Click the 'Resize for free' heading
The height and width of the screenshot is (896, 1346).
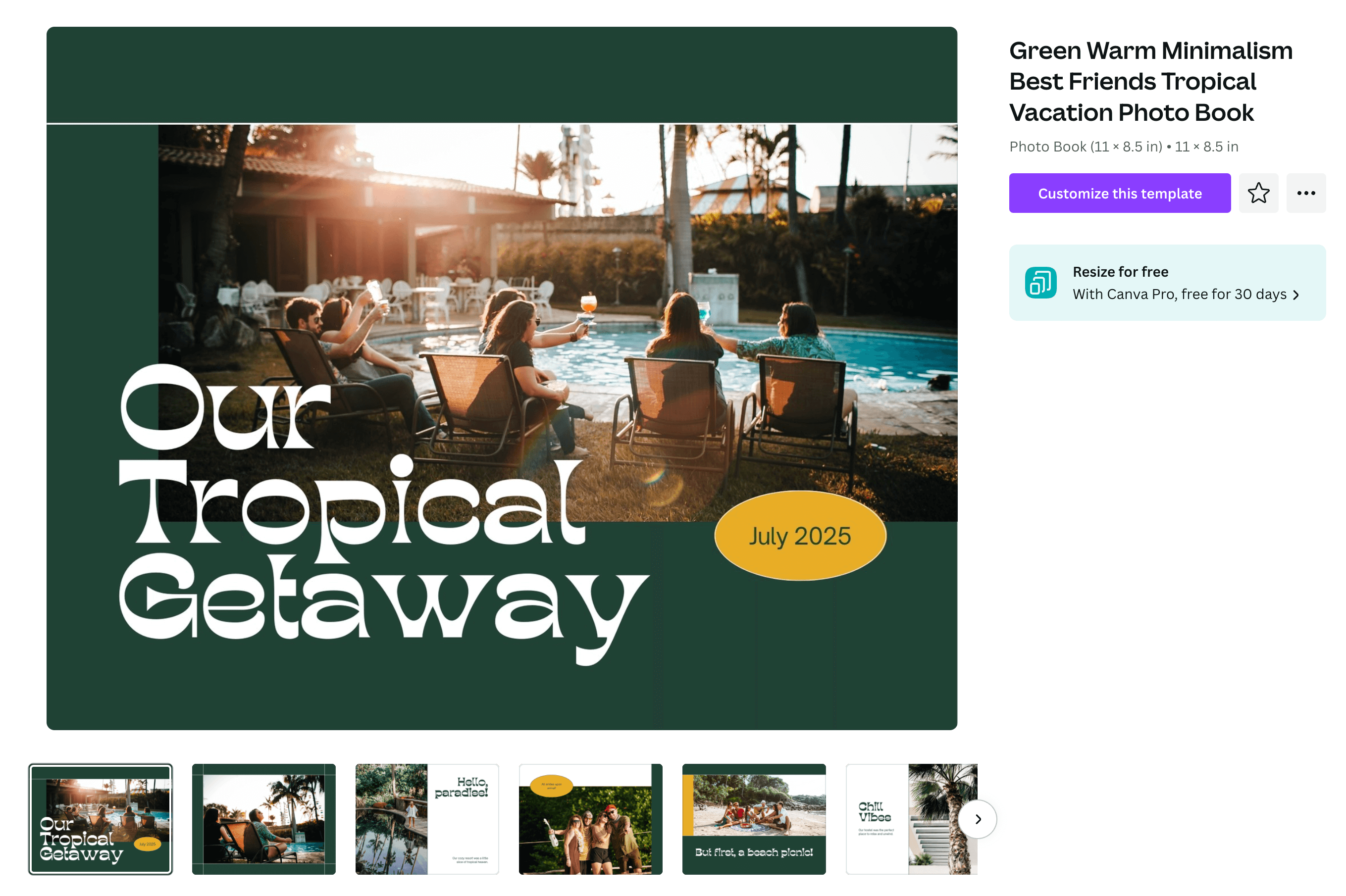(1120, 272)
